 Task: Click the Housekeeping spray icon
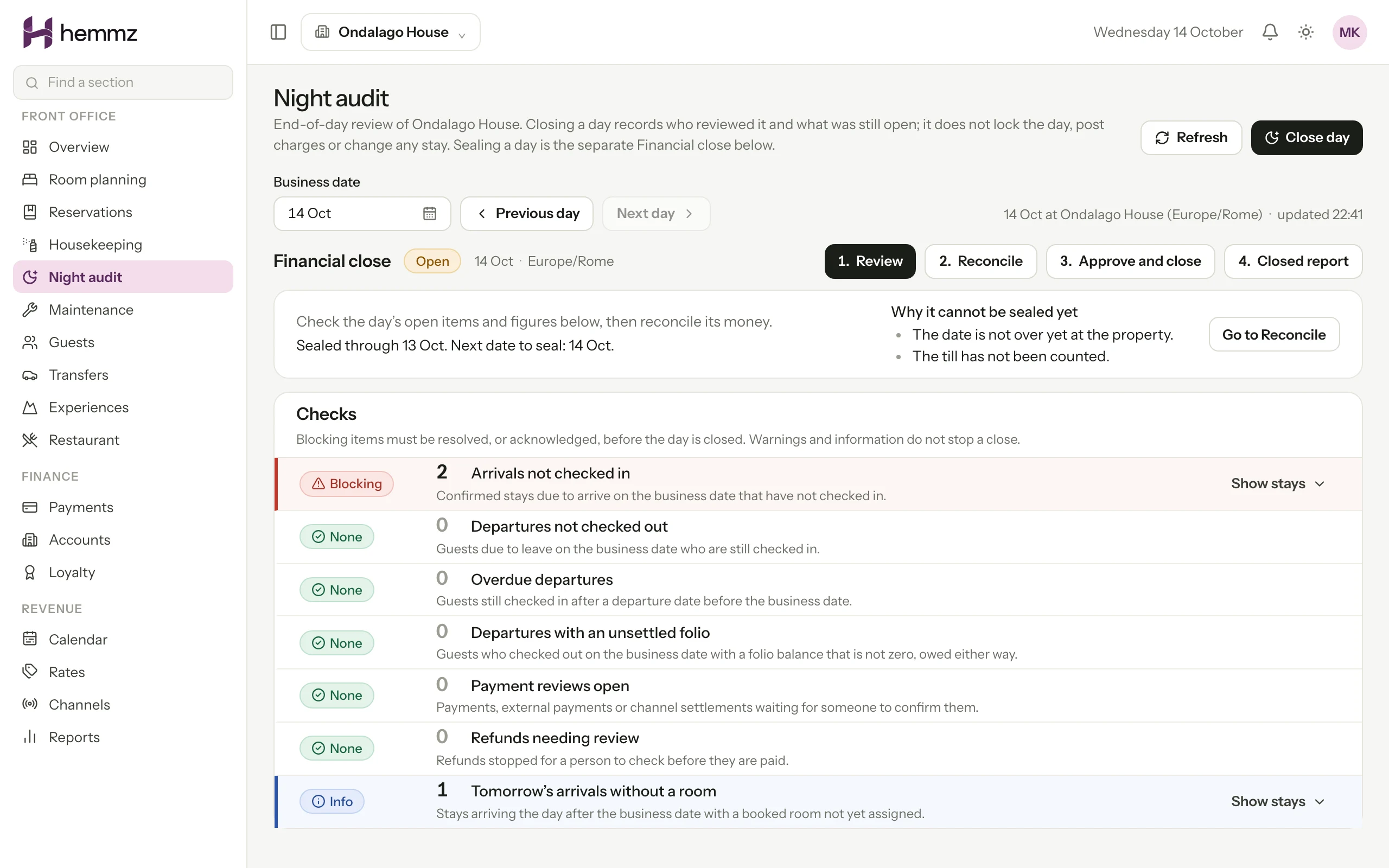tap(30, 245)
